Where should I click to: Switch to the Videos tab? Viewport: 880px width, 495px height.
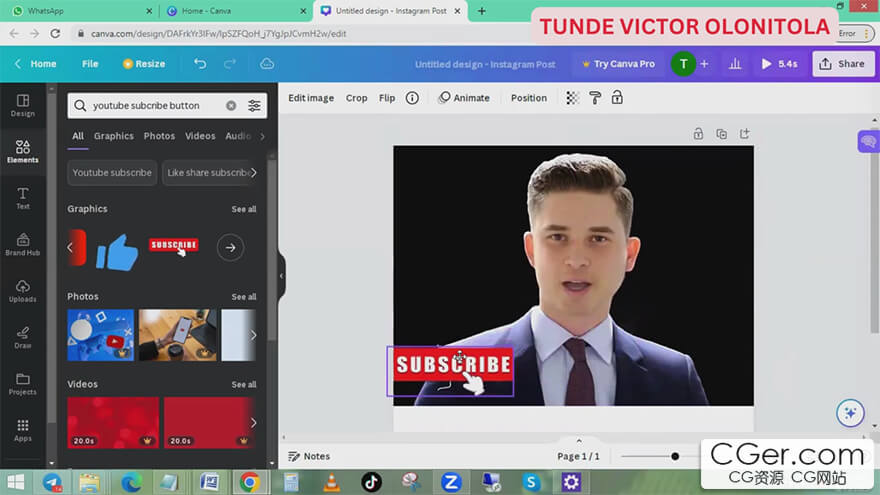tap(200, 136)
